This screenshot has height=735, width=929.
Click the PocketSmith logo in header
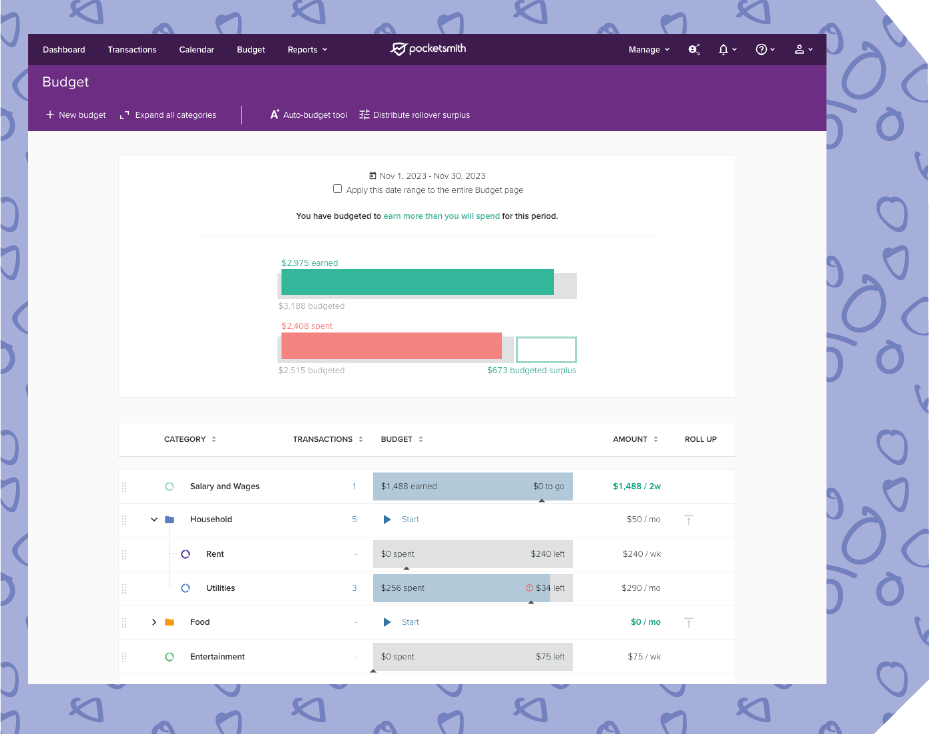428,49
